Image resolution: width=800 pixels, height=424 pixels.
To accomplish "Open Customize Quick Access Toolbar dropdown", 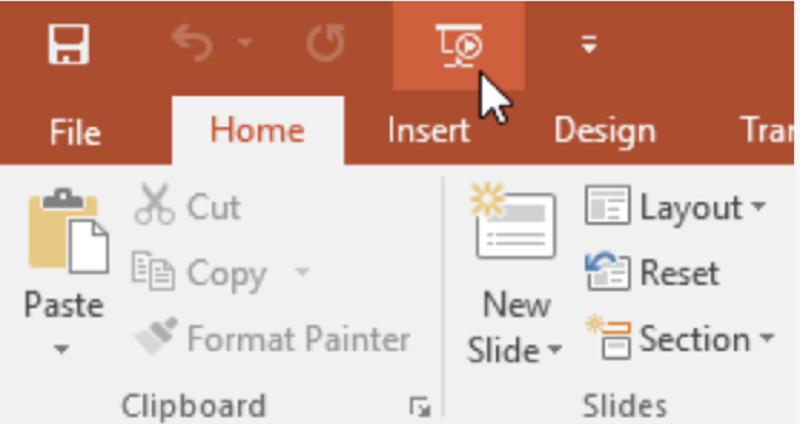I will pyautogui.click(x=589, y=44).
